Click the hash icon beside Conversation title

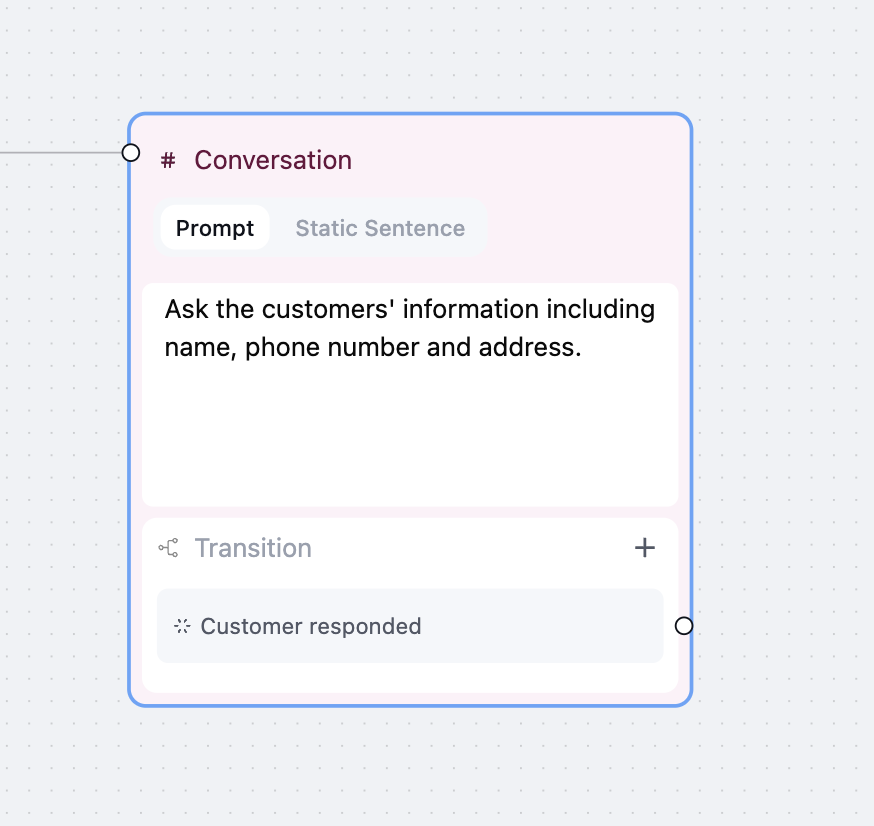tap(168, 161)
